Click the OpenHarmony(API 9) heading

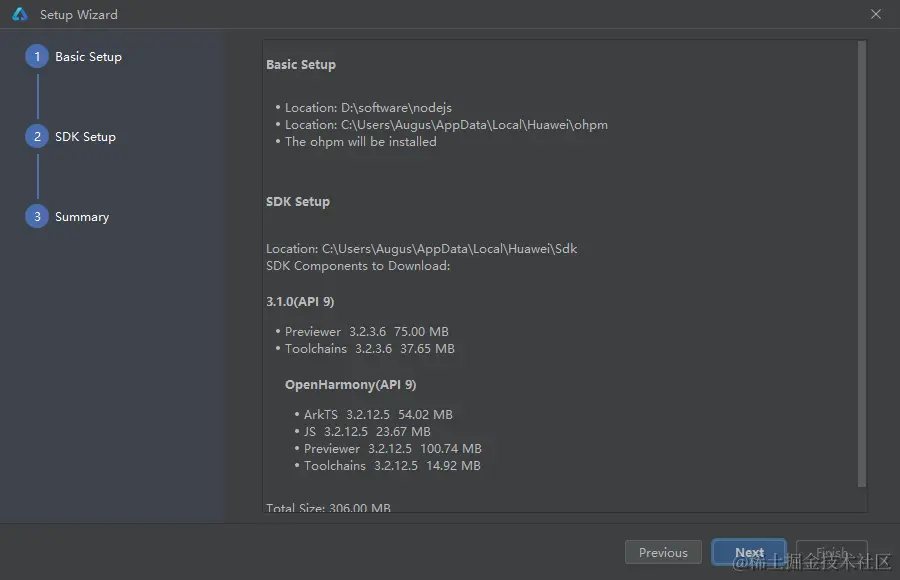pyautogui.click(x=351, y=385)
